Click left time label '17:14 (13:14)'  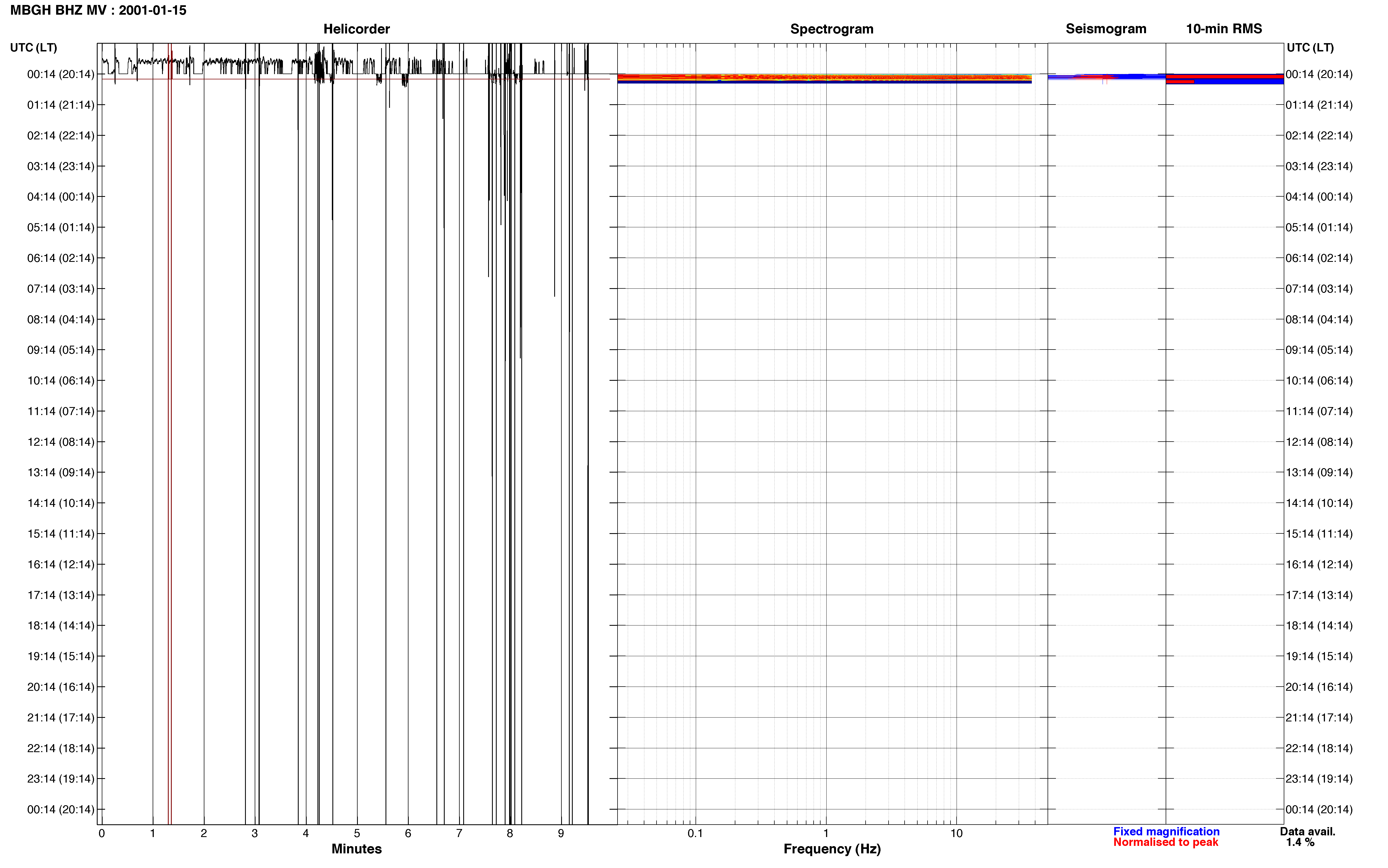[x=61, y=595]
